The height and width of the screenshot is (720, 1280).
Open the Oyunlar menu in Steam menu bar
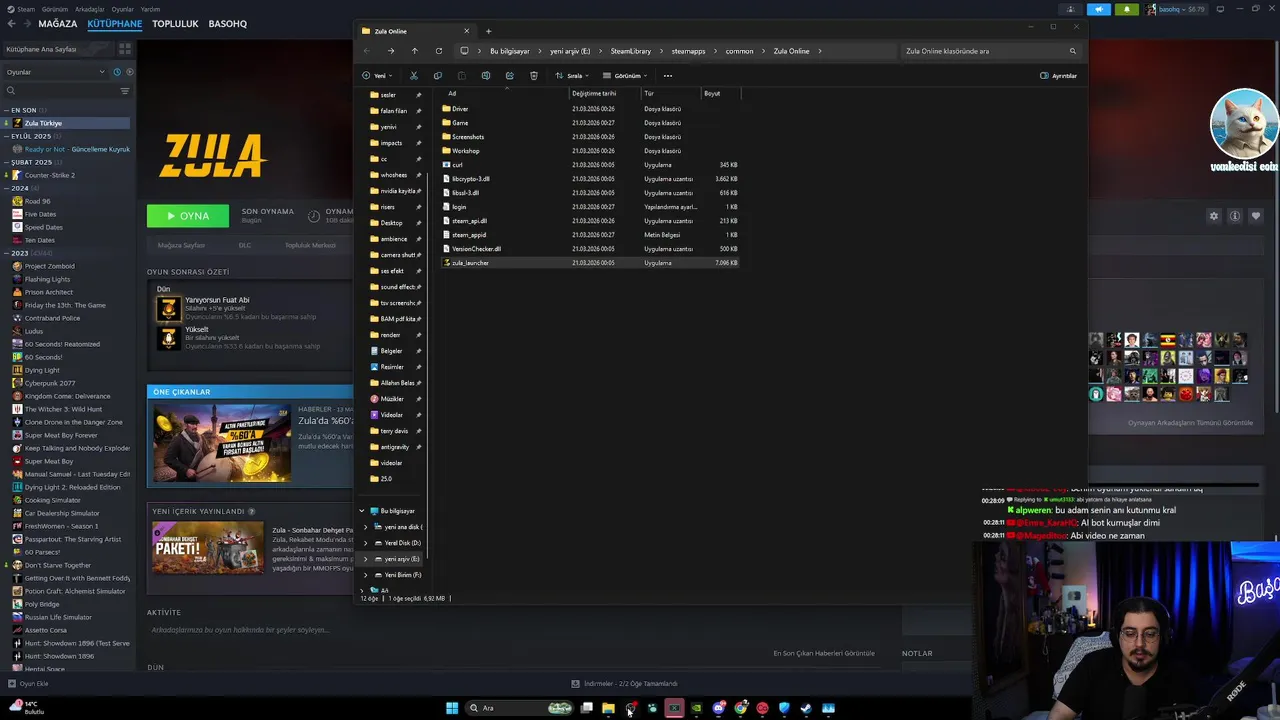pyautogui.click(x=122, y=9)
